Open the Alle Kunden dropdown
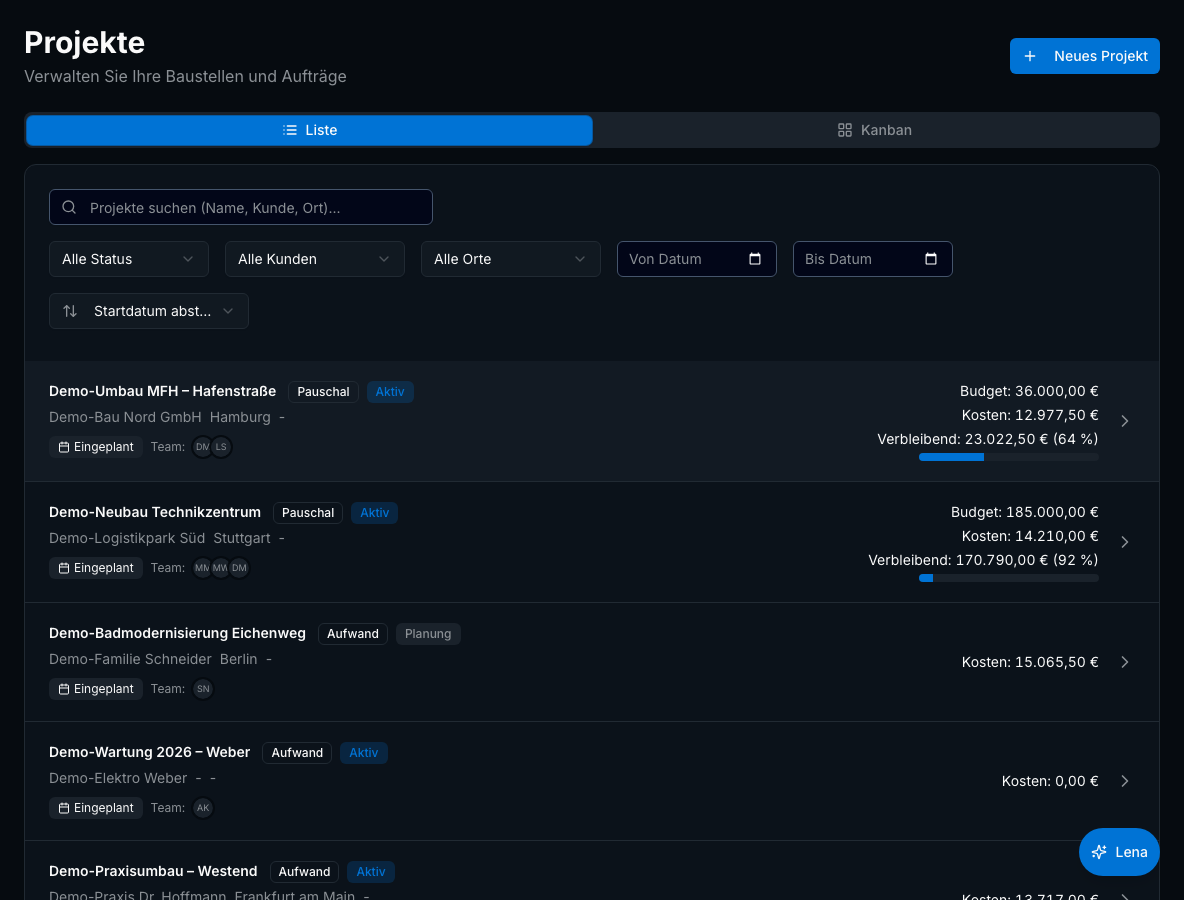Image resolution: width=1184 pixels, height=900 pixels. click(x=314, y=259)
